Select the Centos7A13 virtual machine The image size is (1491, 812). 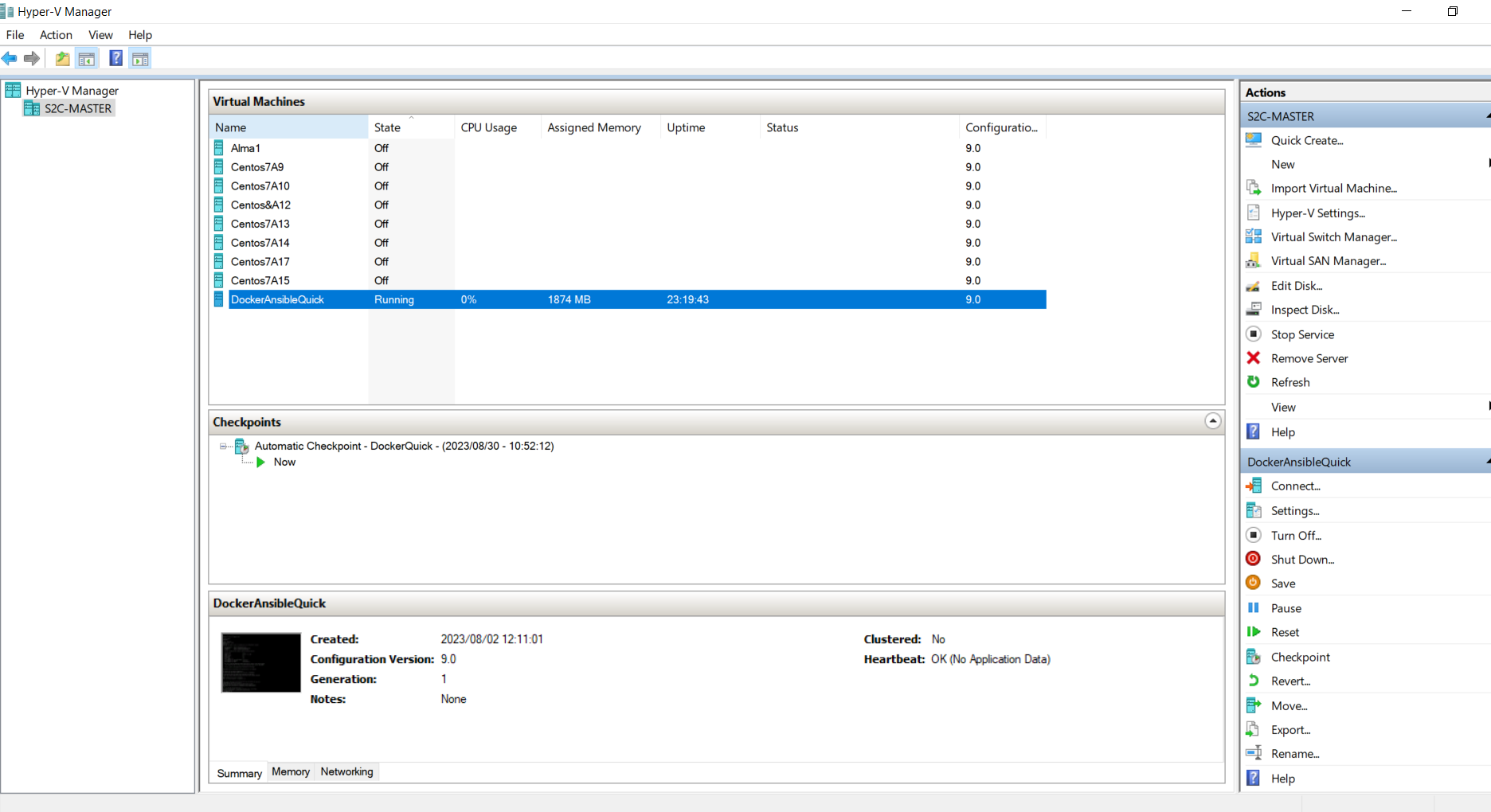click(628, 224)
